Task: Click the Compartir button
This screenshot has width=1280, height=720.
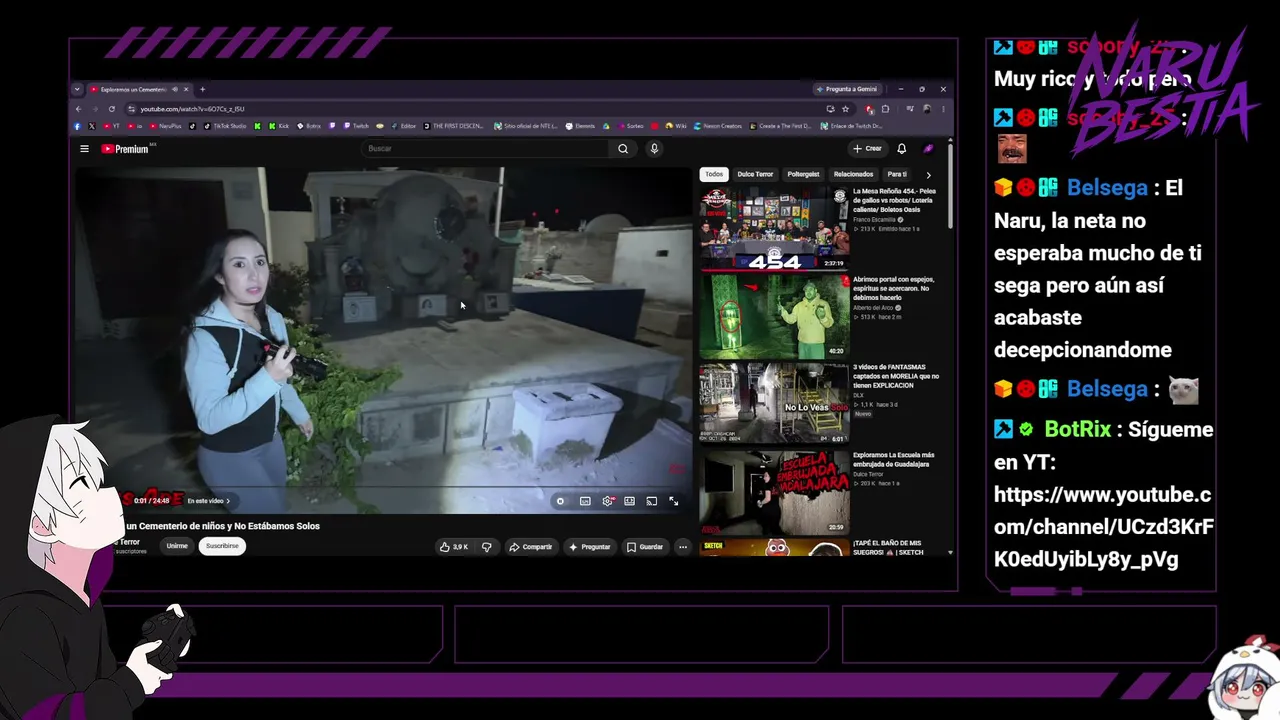Action: click(x=530, y=547)
